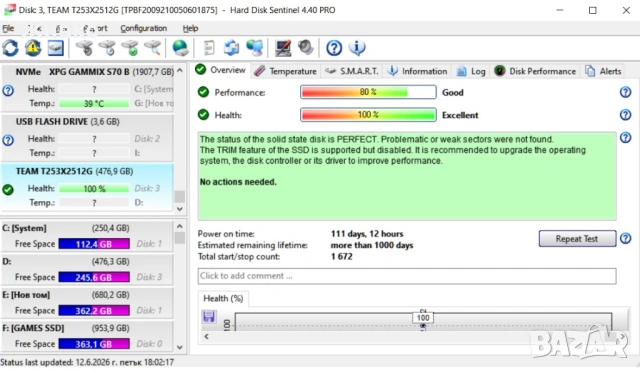The height and width of the screenshot is (371, 640).
Task: Open the yellow warning alert toolbar icon
Action: [x=33, y=48]
